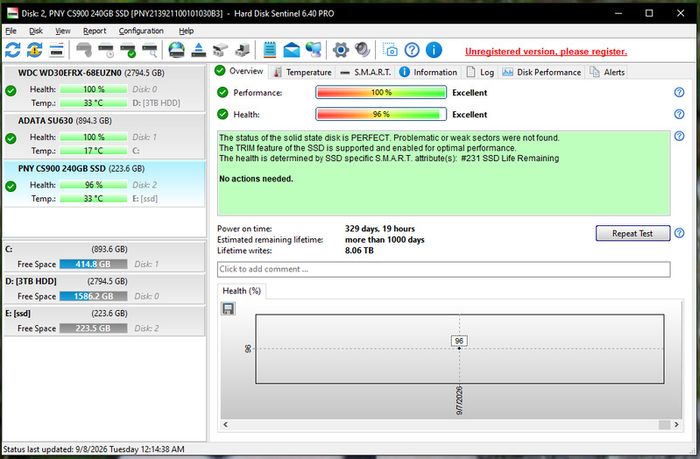Image resolution: width=700 pixels, height=459 pixels.
Task: Click the disk icon with green checkmark
Action: pyautogui.click(x=128, y=50)
